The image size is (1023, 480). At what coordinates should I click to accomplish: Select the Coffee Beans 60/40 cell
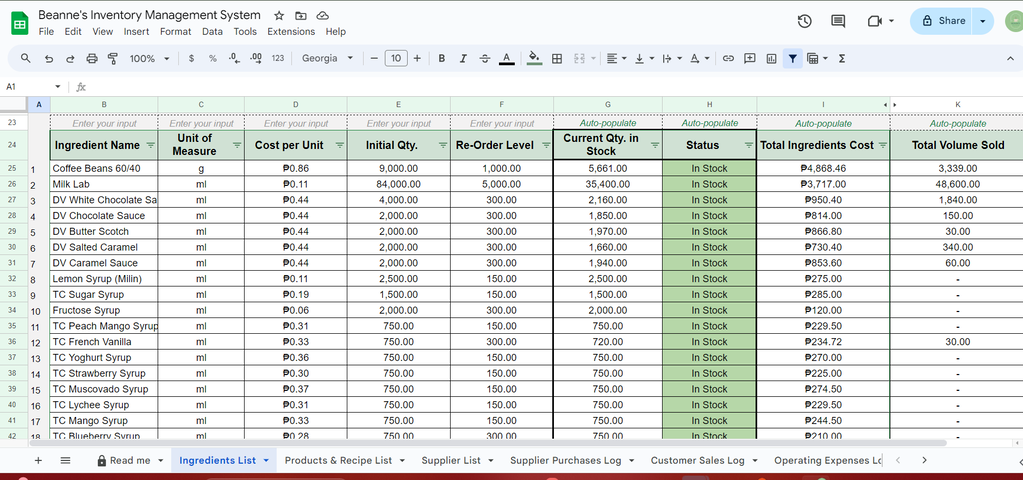tap(104, 168)
